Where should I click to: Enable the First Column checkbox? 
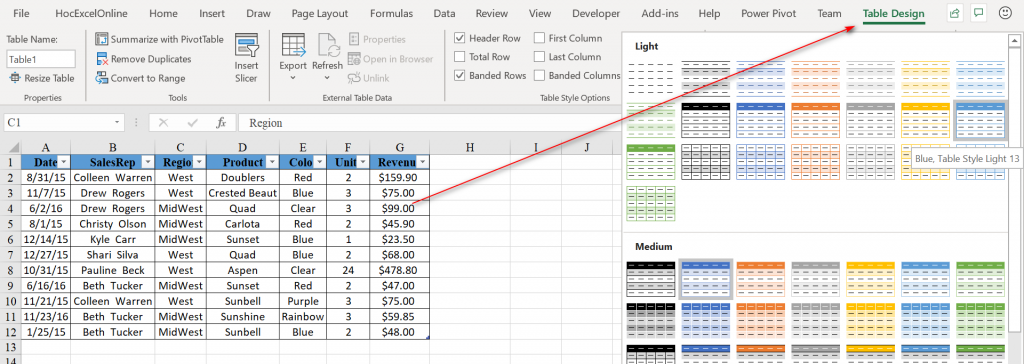click(539, 38)
